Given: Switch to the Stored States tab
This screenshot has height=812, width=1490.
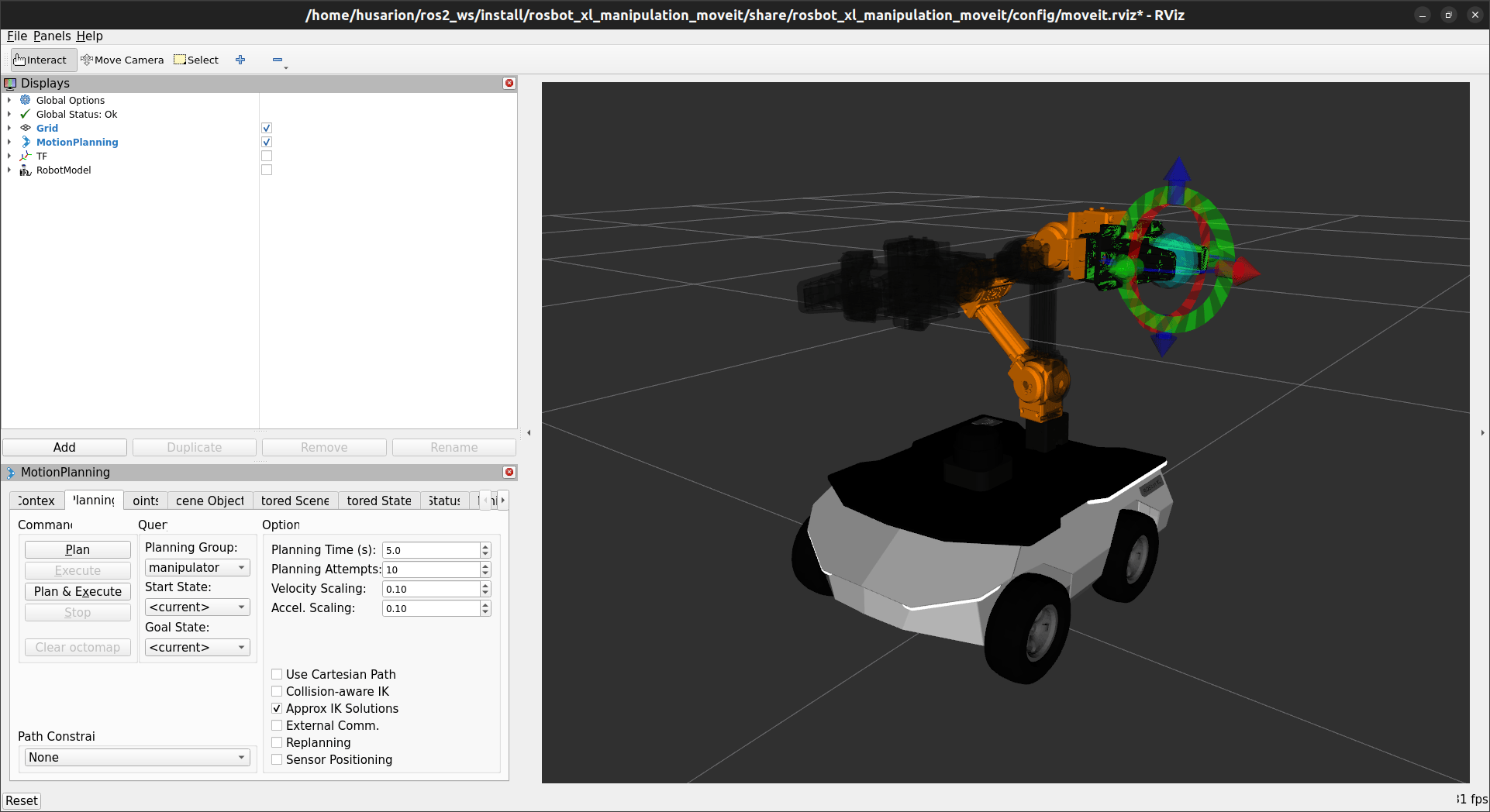Looking at the screenshot, I should click(379, 501).
